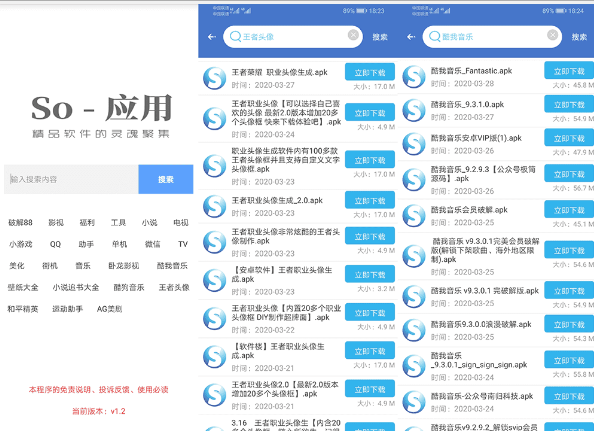Open app icon for 酷我音乐-公众号南归科技.apk

[414, 402]
